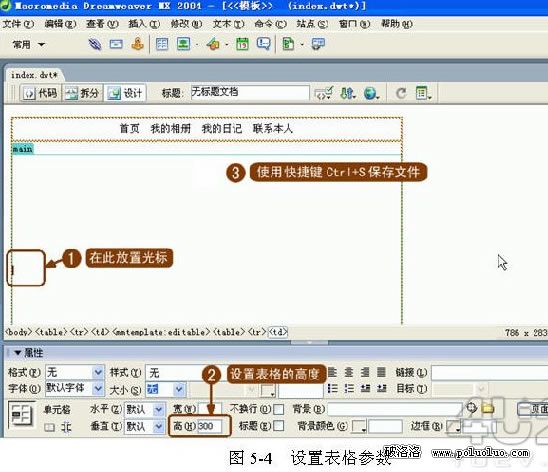The width and height of the screenshot is (548, 472).
Task: Click the 我的相册 navigation text
Action: tap(171, 129)
